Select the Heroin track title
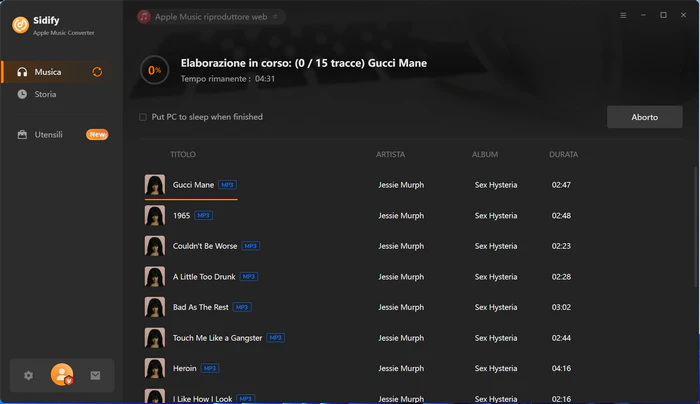Screen dimensions: 700x404 click(x=184, y=368)
